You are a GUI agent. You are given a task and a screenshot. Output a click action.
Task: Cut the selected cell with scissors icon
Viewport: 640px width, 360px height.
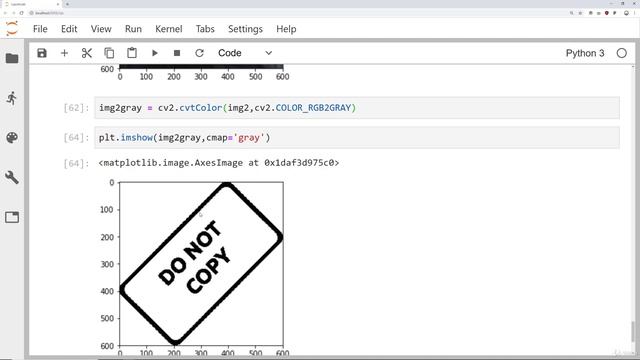[x=87, y=53]
